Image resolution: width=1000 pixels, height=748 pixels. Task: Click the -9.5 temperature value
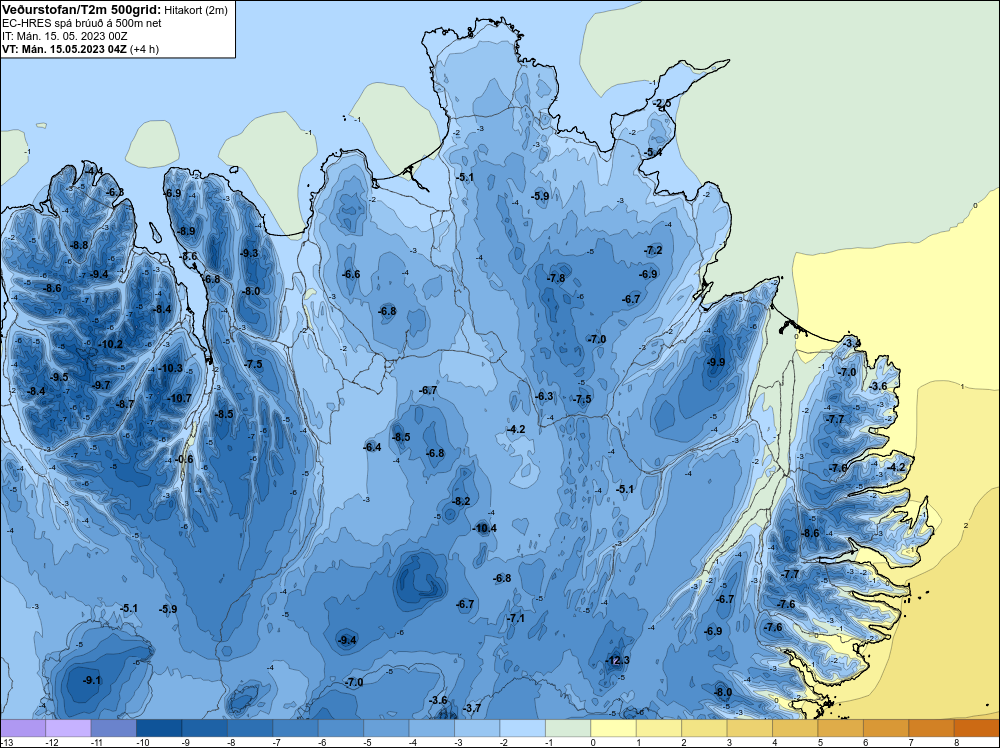click(x=59, y=377)
